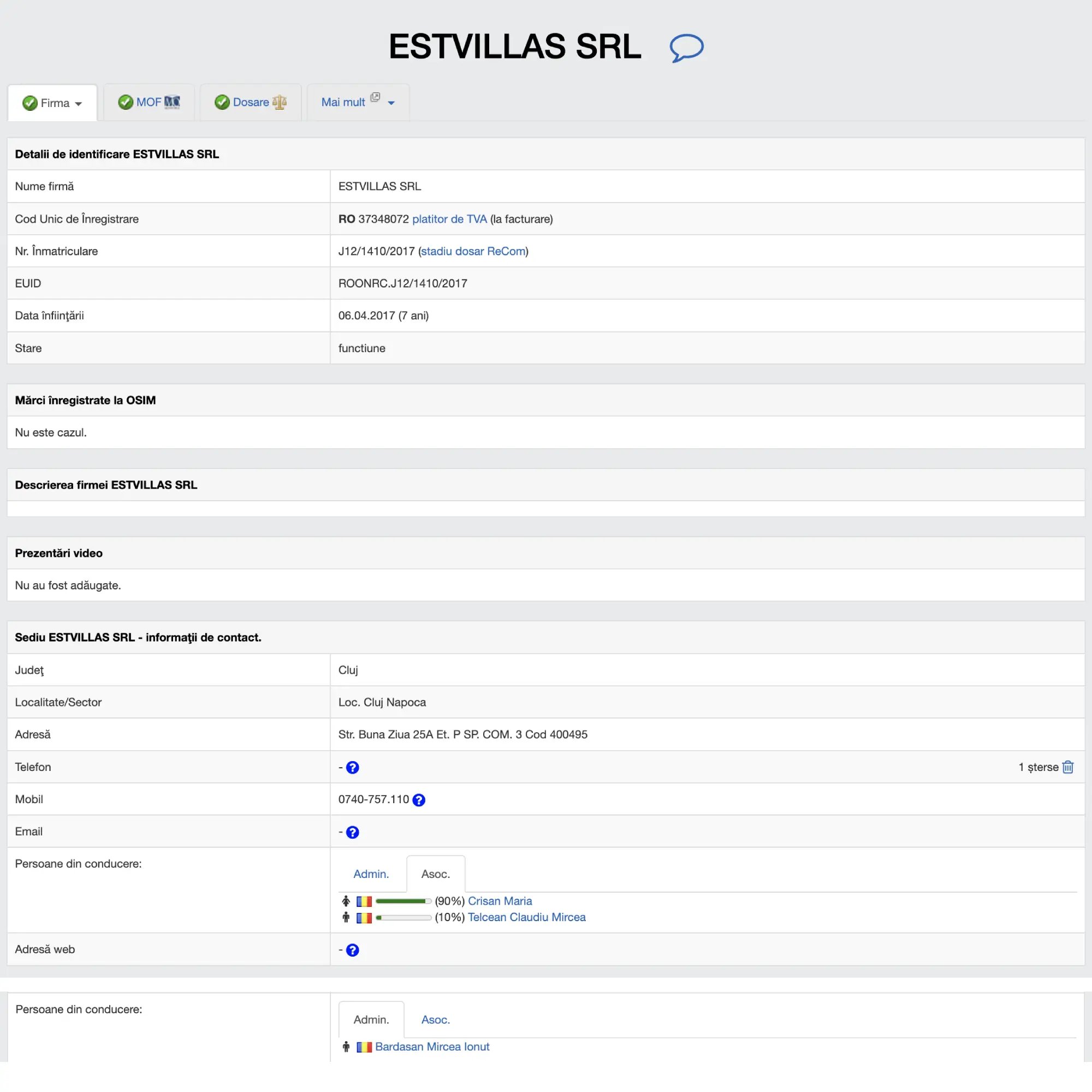This screenshot has height=1092, width=1092.
Task: Click the speech bubble comment icon
Action: (686, 48)
